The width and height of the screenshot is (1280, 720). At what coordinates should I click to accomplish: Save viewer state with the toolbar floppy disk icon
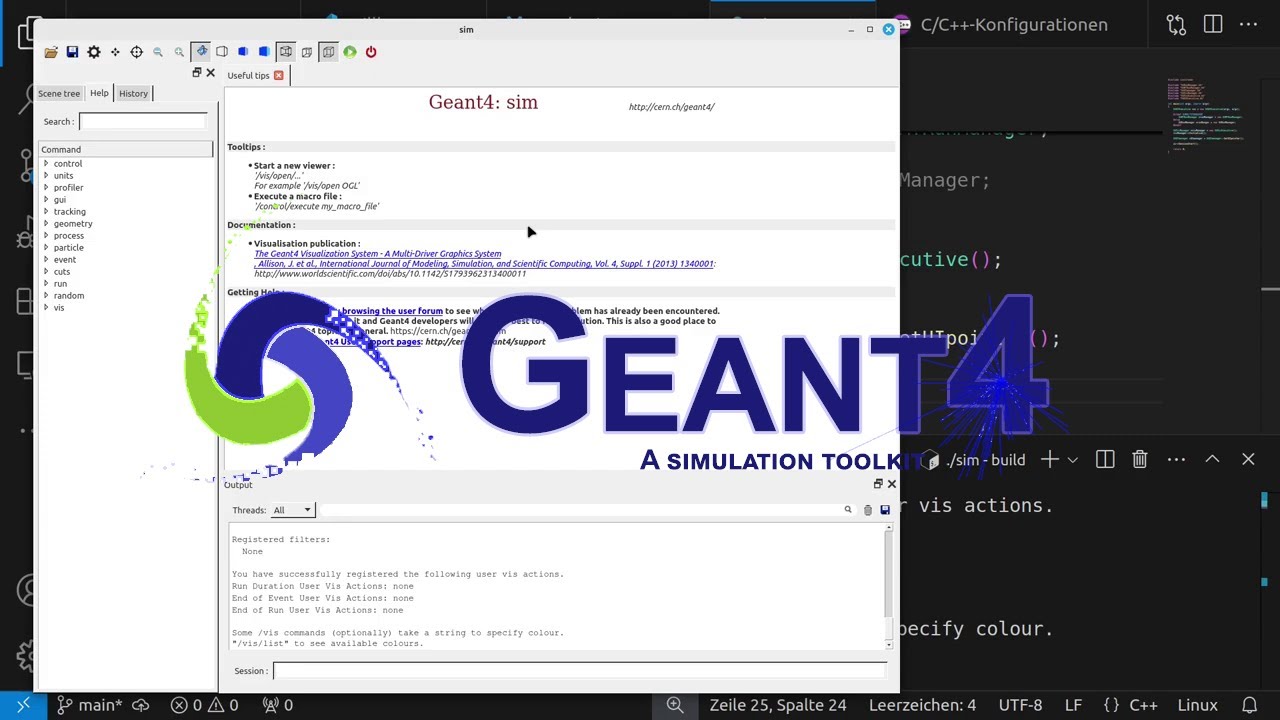72,52
